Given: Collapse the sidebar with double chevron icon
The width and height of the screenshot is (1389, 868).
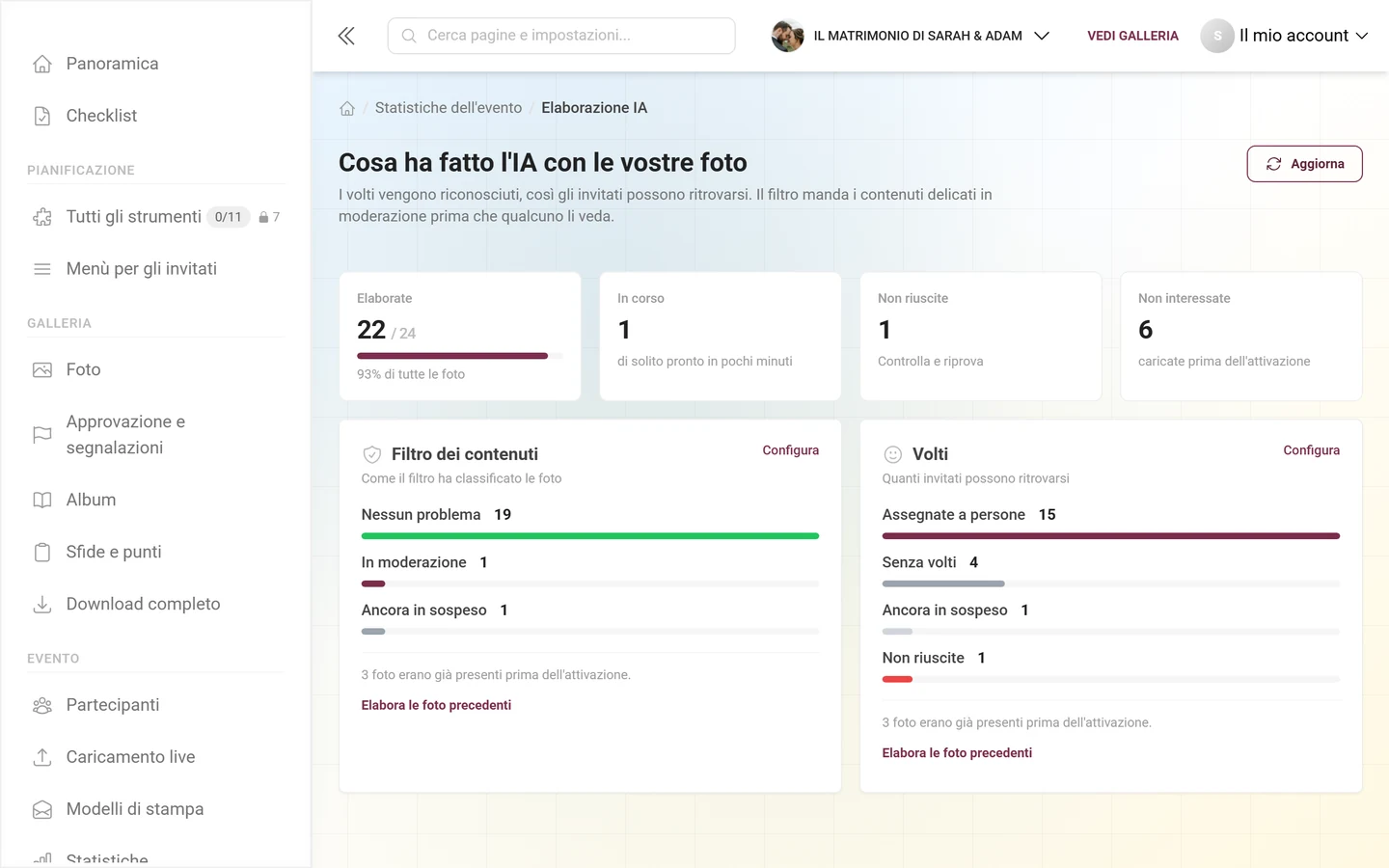Looking at the screenshot, I should pos(346,36).
